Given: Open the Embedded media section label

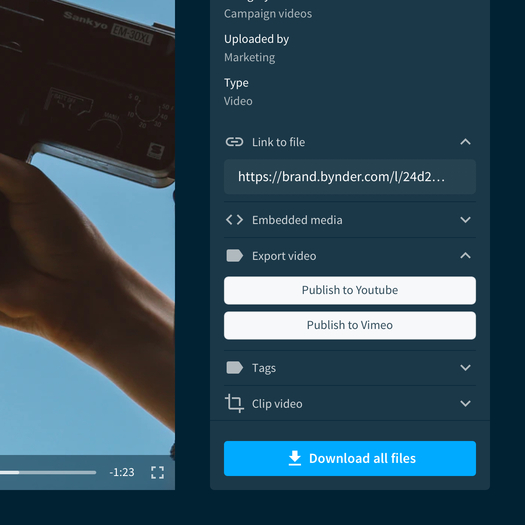Looking at the screenshot, I should tap(297, 220).
